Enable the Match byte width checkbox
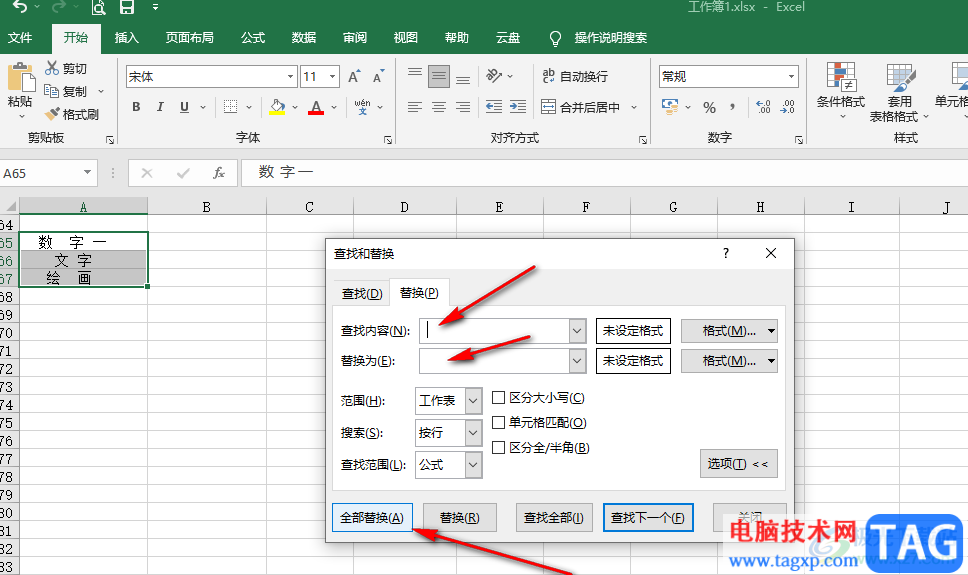This screenshot has width=968, height=575. [498, 448]
